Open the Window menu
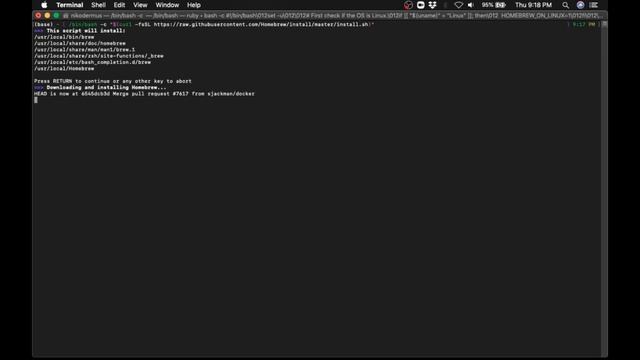Viewport: 640px width, 360px height. [167, 5]
